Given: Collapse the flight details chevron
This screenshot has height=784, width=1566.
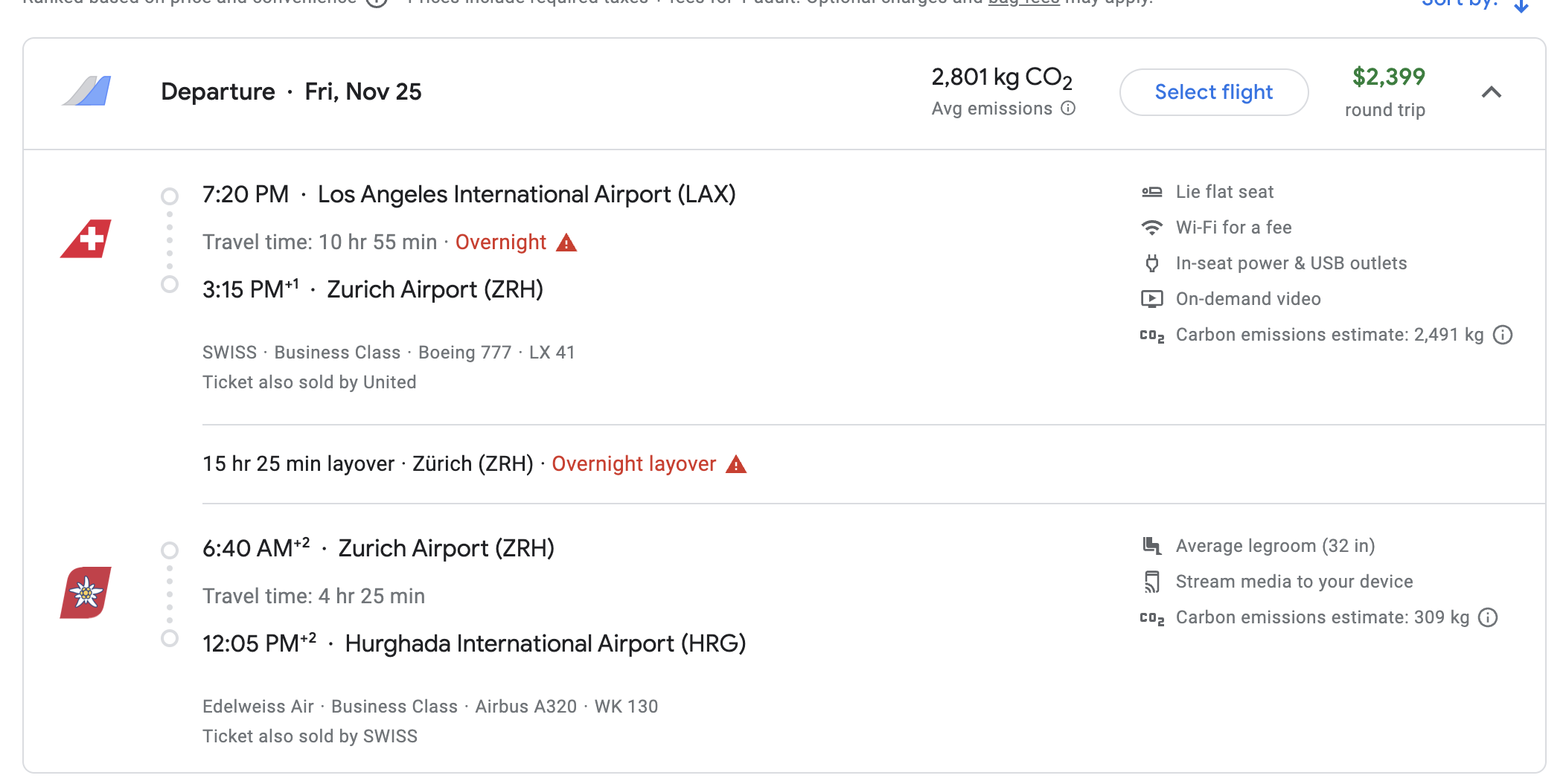Looking at the screenshot, I should point(1491,92).
